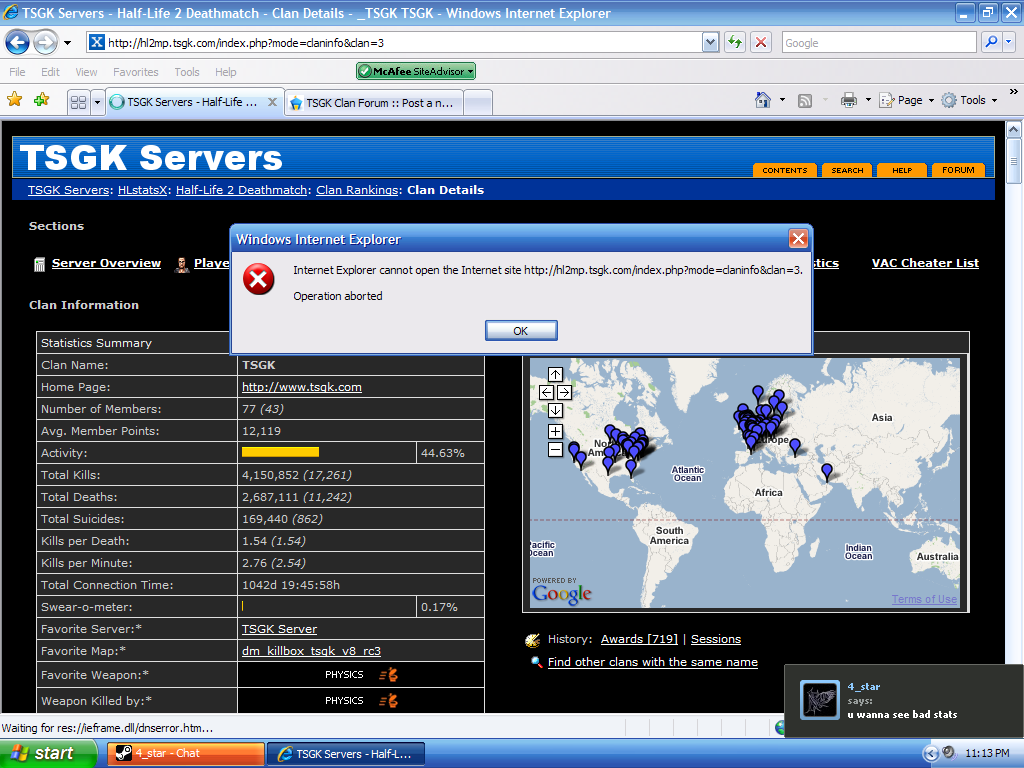Open 4_star Chat in the taskbar
The image size is (1024, 768).
186,754
